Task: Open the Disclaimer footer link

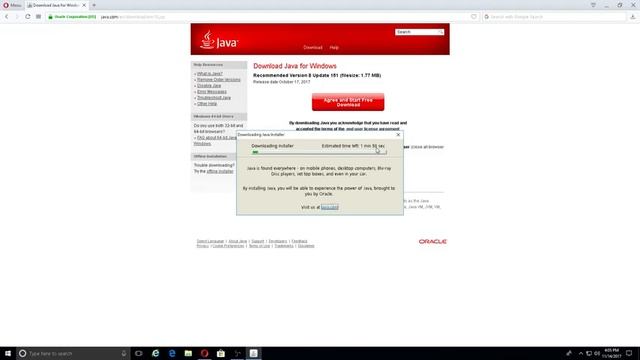Action: click(x=306, y=246)
